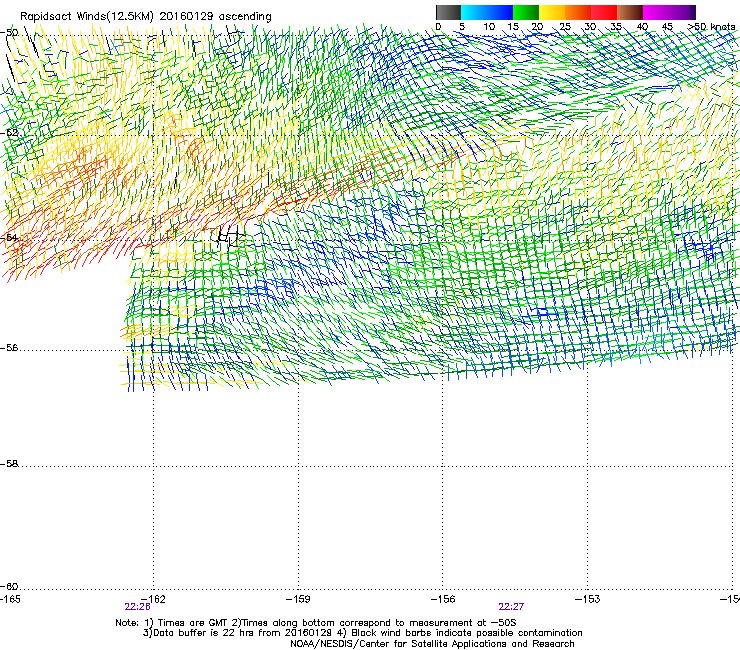Click the -60 latitude axis label
Image resolution: width=740 pixels, height=650 pixels.
pyautogui.click(x=10, y=587)
